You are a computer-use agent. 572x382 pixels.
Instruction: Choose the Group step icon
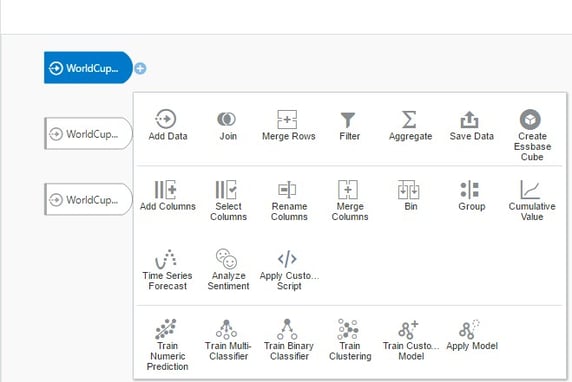point(470,189)
